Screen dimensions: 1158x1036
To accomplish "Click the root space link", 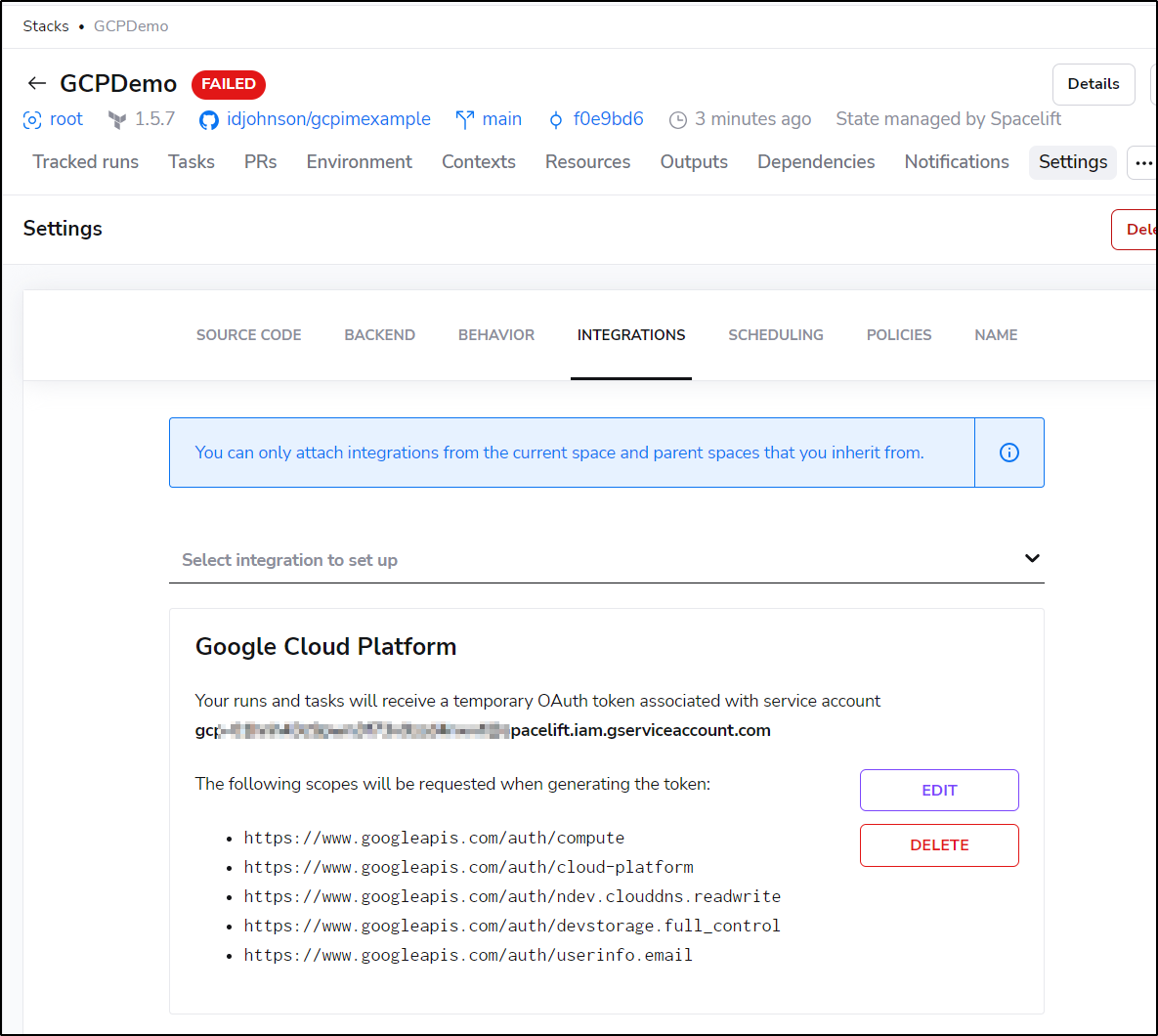I will (x=65, y=119).
